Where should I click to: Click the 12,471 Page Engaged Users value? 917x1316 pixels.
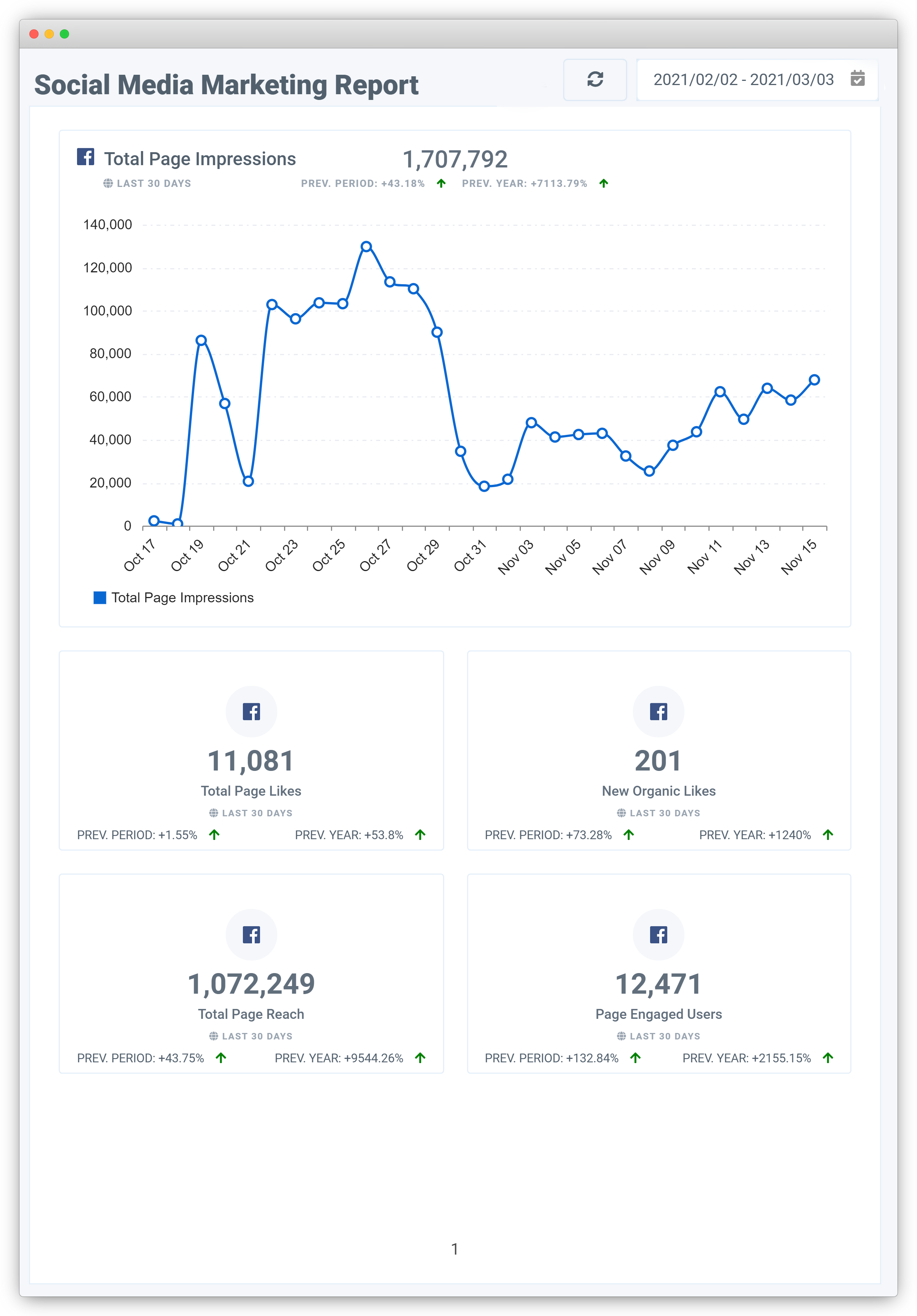click(x=658, y=984)
